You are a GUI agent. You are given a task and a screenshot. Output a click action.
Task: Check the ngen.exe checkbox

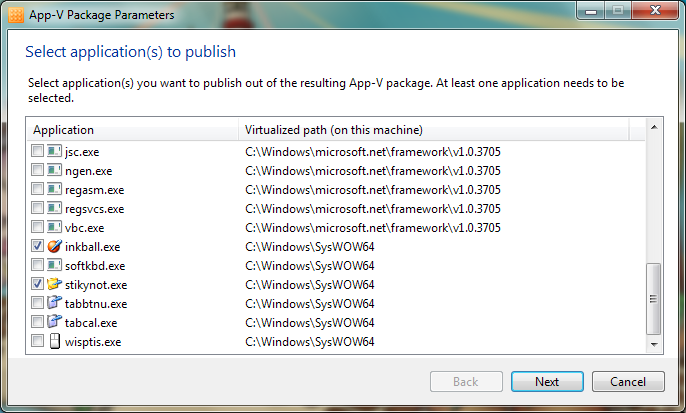38,170
